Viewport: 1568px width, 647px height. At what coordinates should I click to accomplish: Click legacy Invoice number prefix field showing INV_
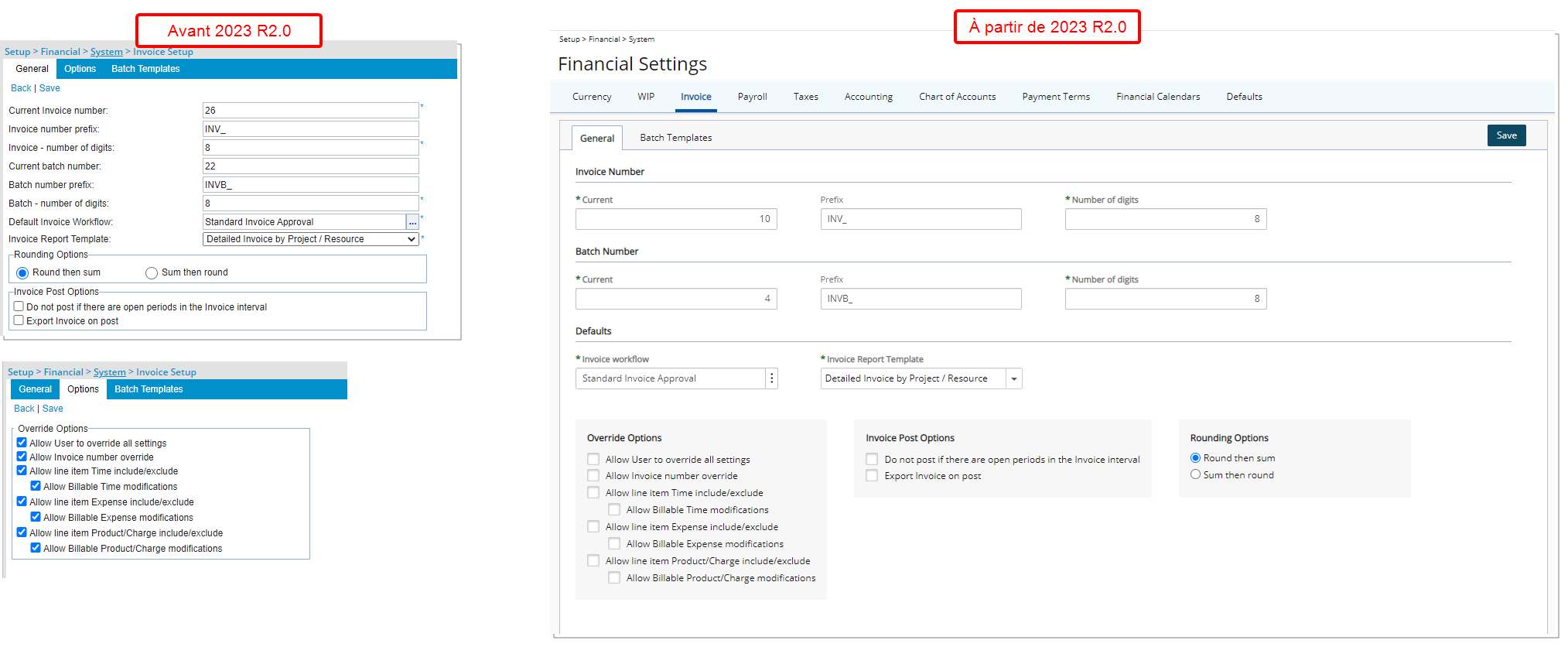(x=311, y=129)
